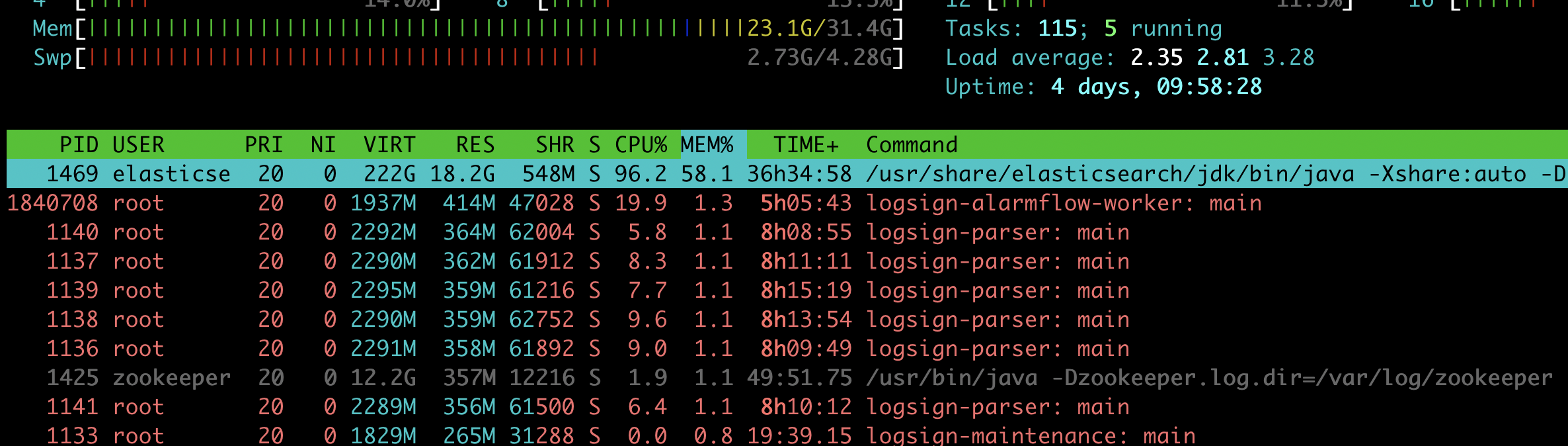This screenshot has height=446, width=1568.
Task: Sort by the RES column header
Action: pyautogui.click(x=475, y=144)
